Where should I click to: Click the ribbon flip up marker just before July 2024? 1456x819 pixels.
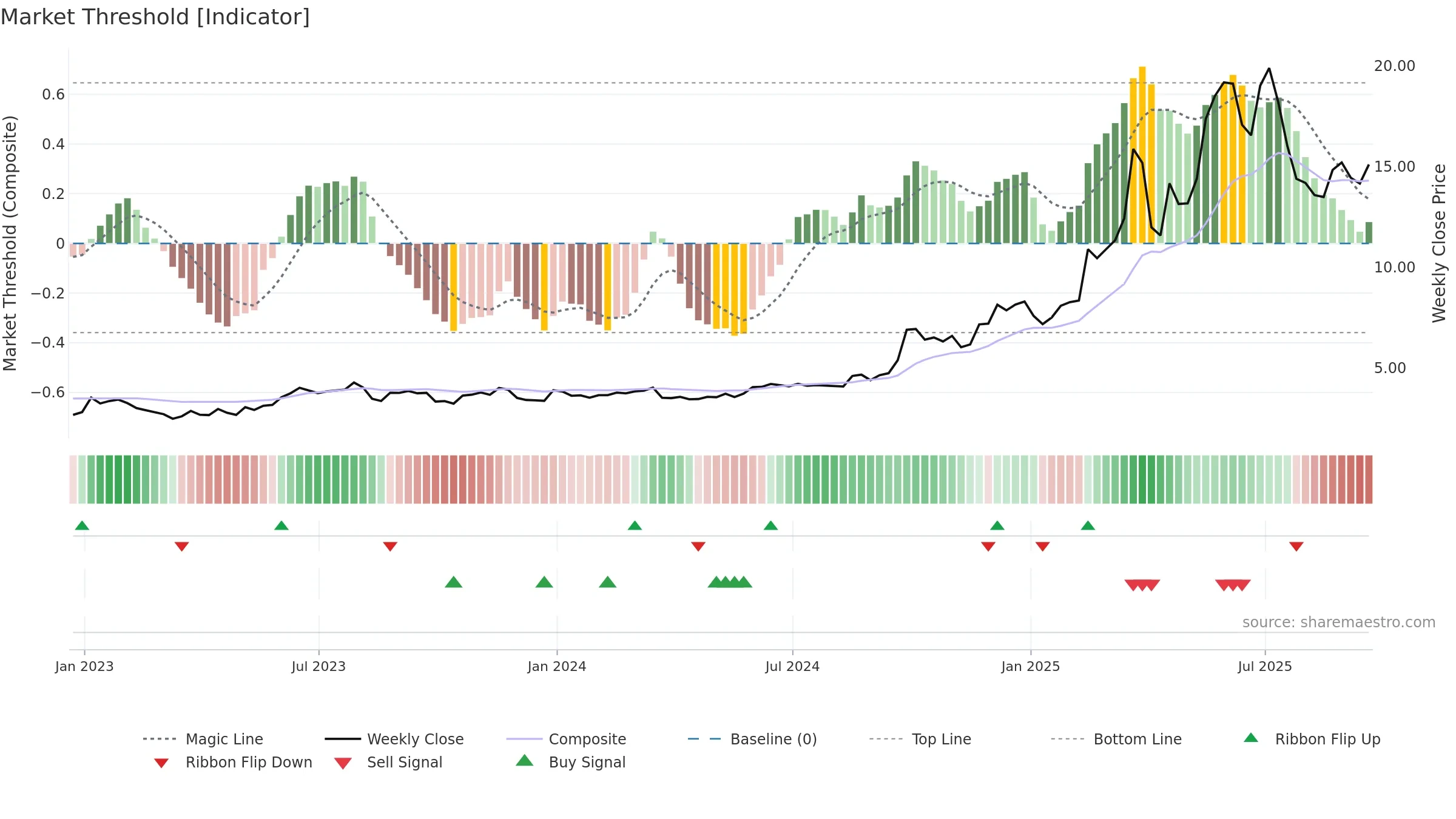[x=770, y=525]
